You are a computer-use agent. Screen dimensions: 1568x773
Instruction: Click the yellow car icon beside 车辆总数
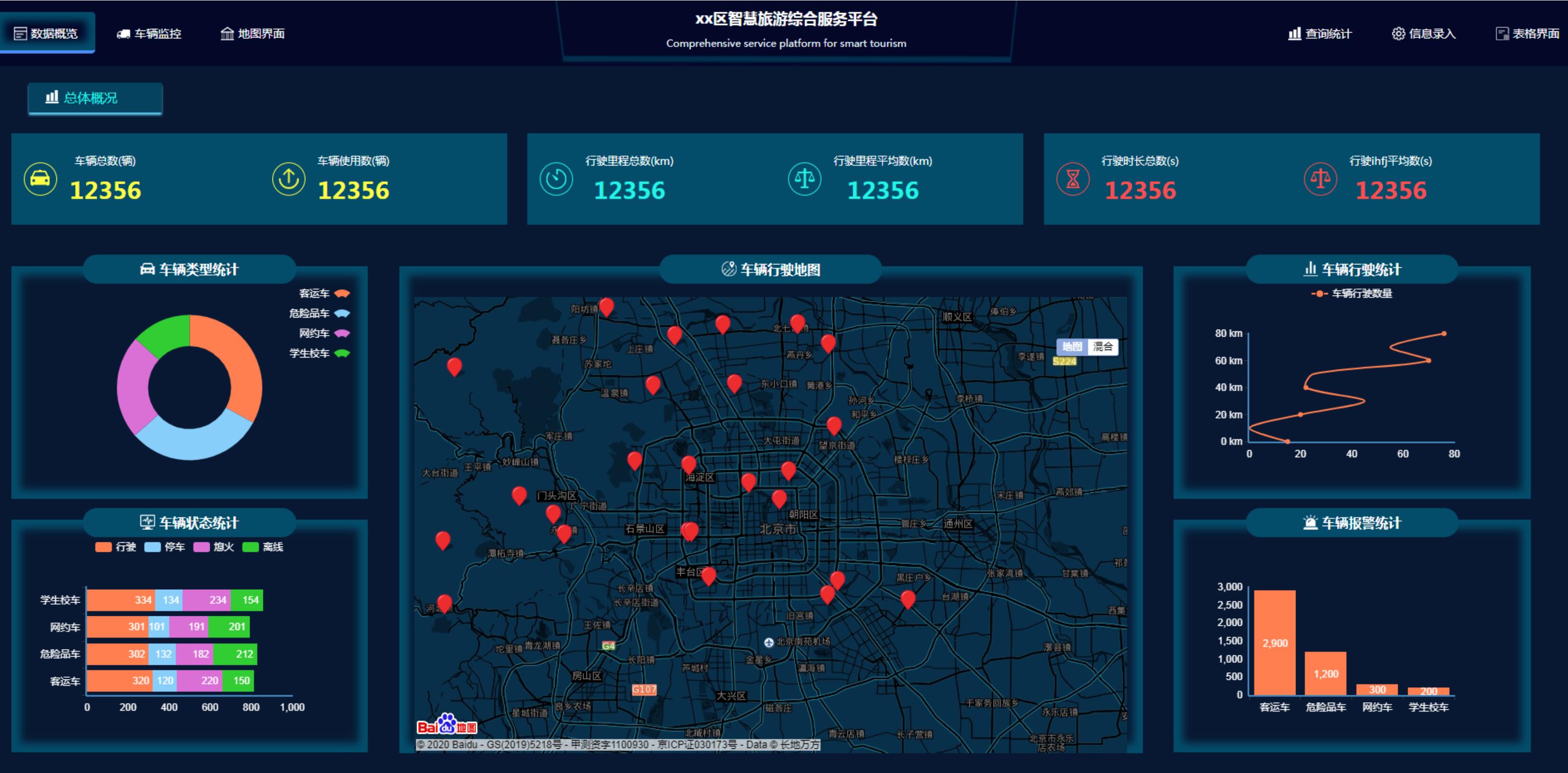(x=40, y=179)
